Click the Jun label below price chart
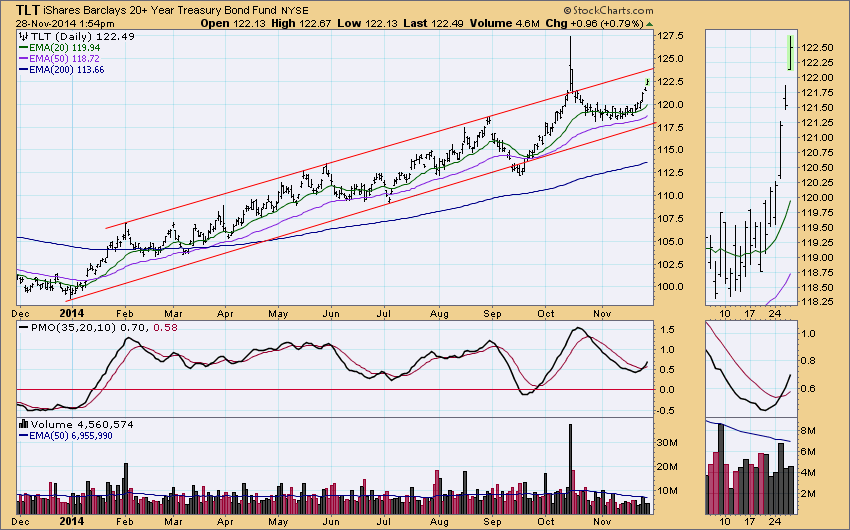Screen dimensions: 850x530 pyautogui.click(x=331, y=314)
